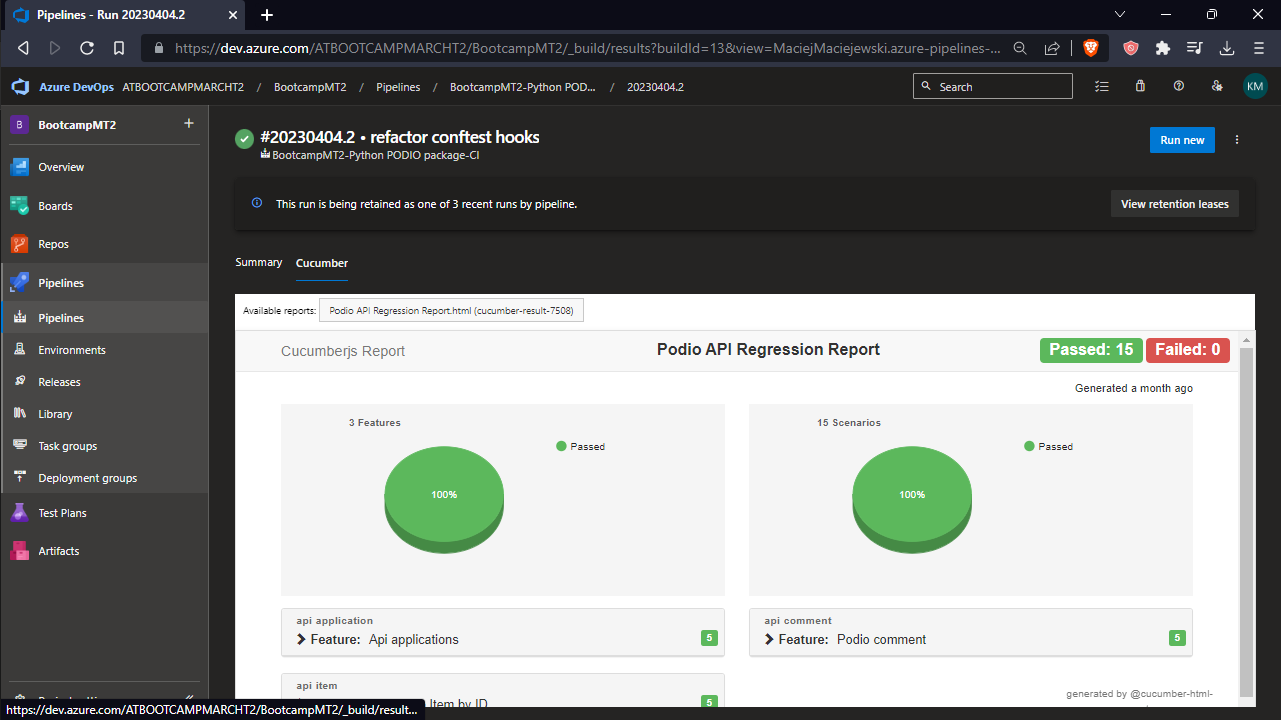
Task: Switch to the Summary tab
Action: [x=258, y=262]
